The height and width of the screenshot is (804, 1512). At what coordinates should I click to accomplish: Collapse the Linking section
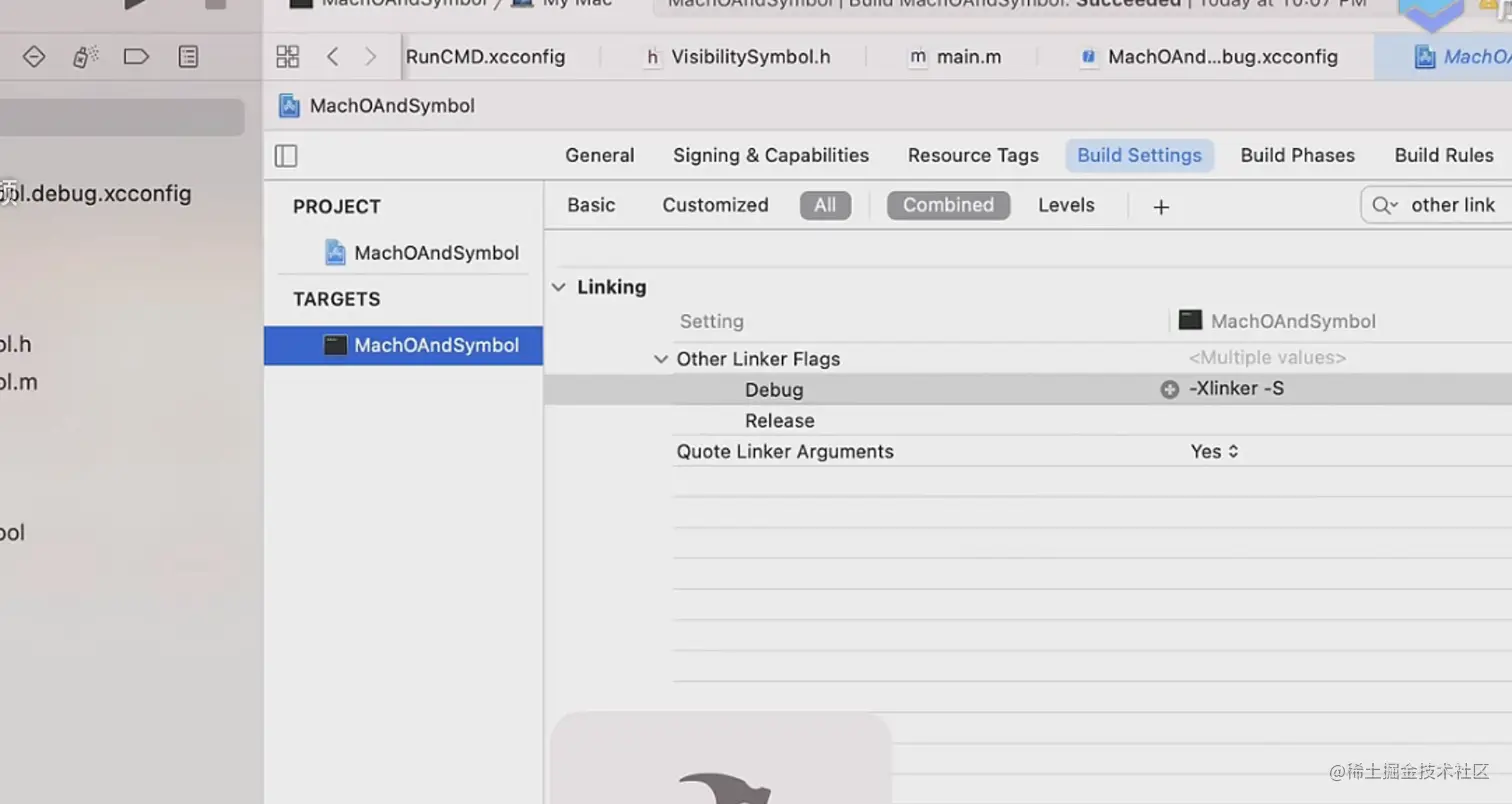[558, 288]
